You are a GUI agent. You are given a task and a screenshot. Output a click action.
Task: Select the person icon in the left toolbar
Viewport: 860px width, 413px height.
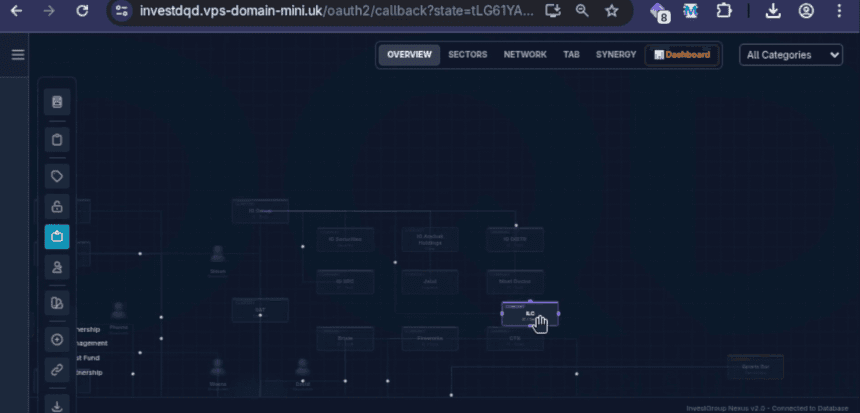pos(57,267)
